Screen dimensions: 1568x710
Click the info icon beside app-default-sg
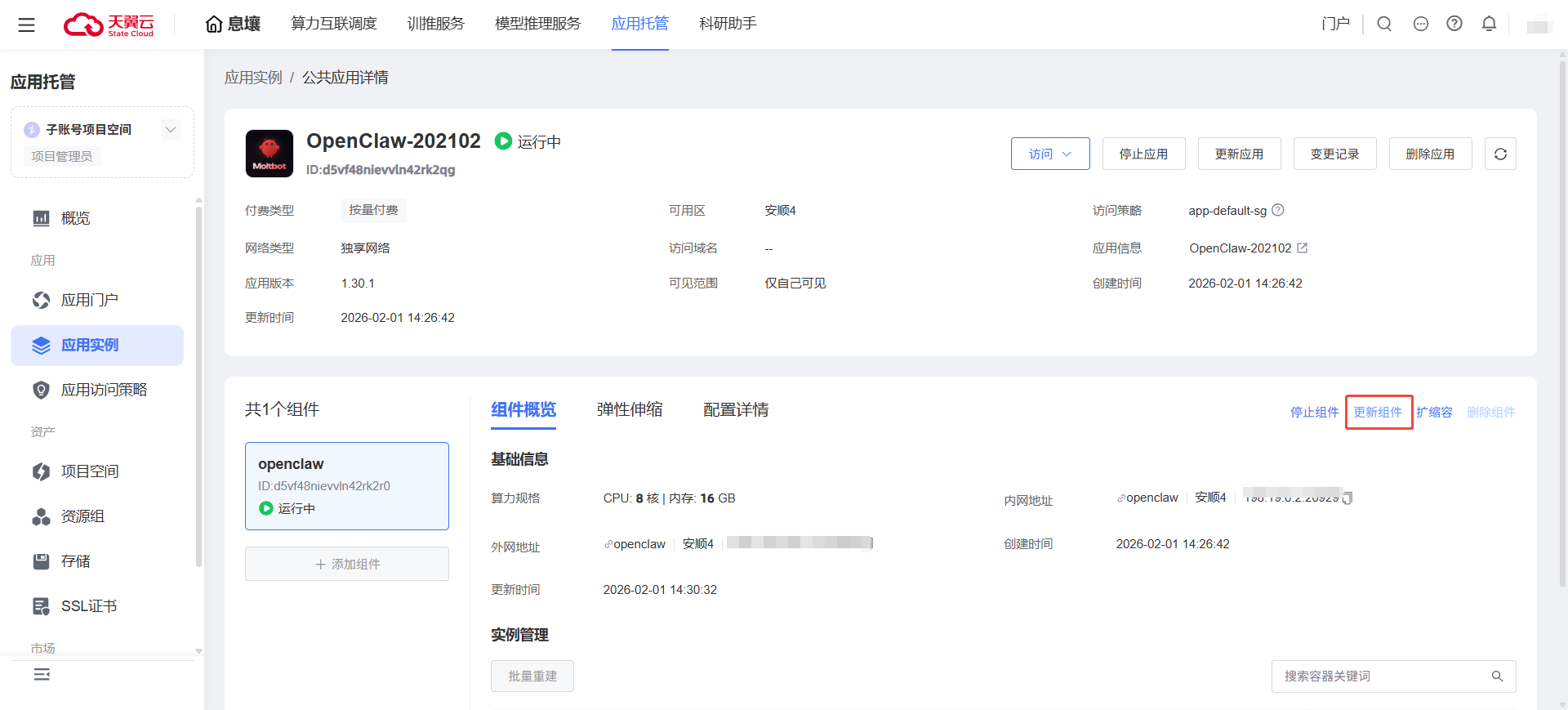click(1278, 210)
